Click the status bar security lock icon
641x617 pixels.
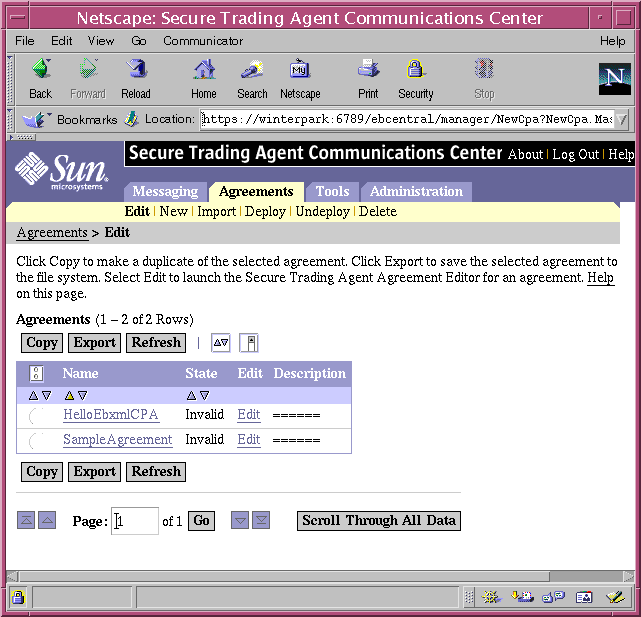(x=18, y=597)
